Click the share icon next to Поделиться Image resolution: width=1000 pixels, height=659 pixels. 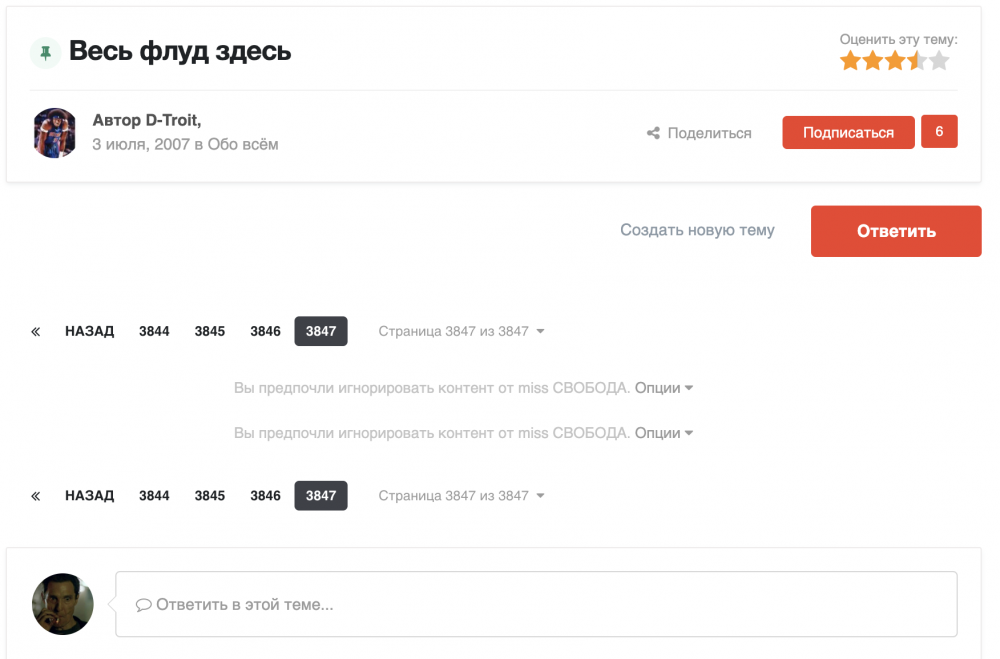(x=653, y=133)
